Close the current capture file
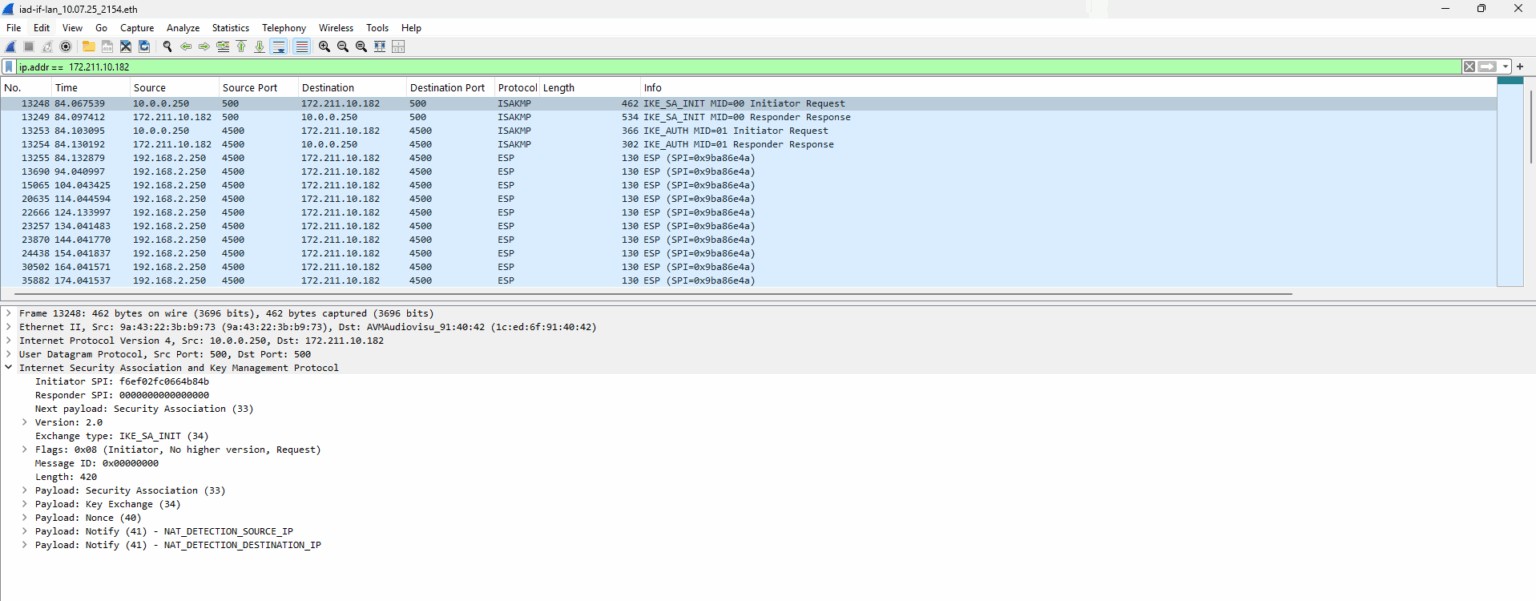 click(126, 46)
